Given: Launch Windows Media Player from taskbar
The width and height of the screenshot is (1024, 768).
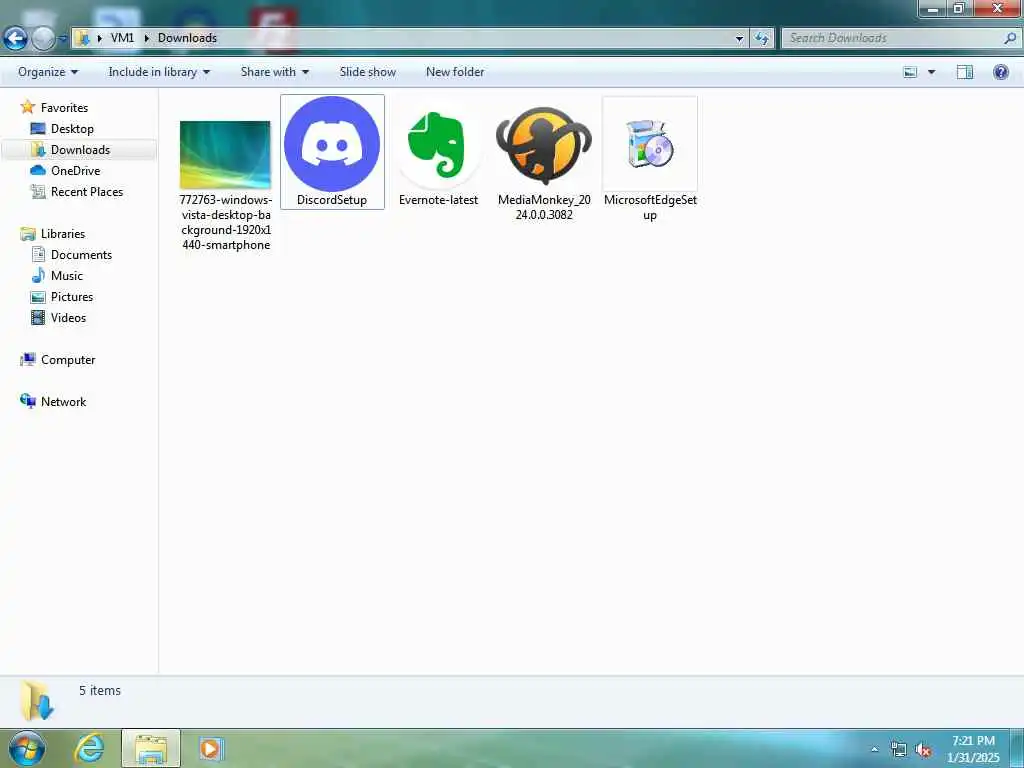Looking at the screenshot, I should click(x=210, y=748).
